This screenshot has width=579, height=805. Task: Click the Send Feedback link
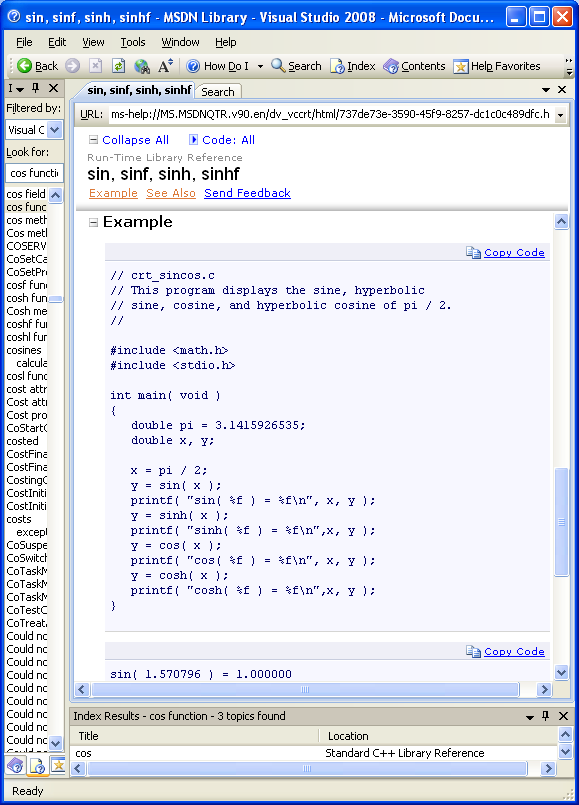tap(247, 193)
